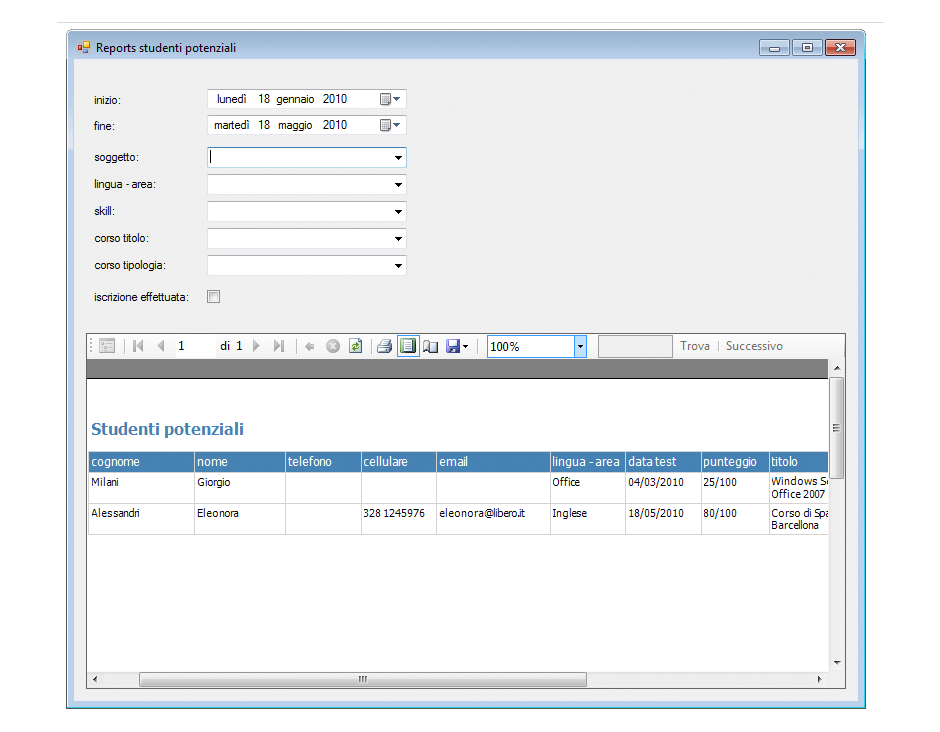Go to first page of report
The width and height of the screenshot is (940, 732).
click(138, 346)
